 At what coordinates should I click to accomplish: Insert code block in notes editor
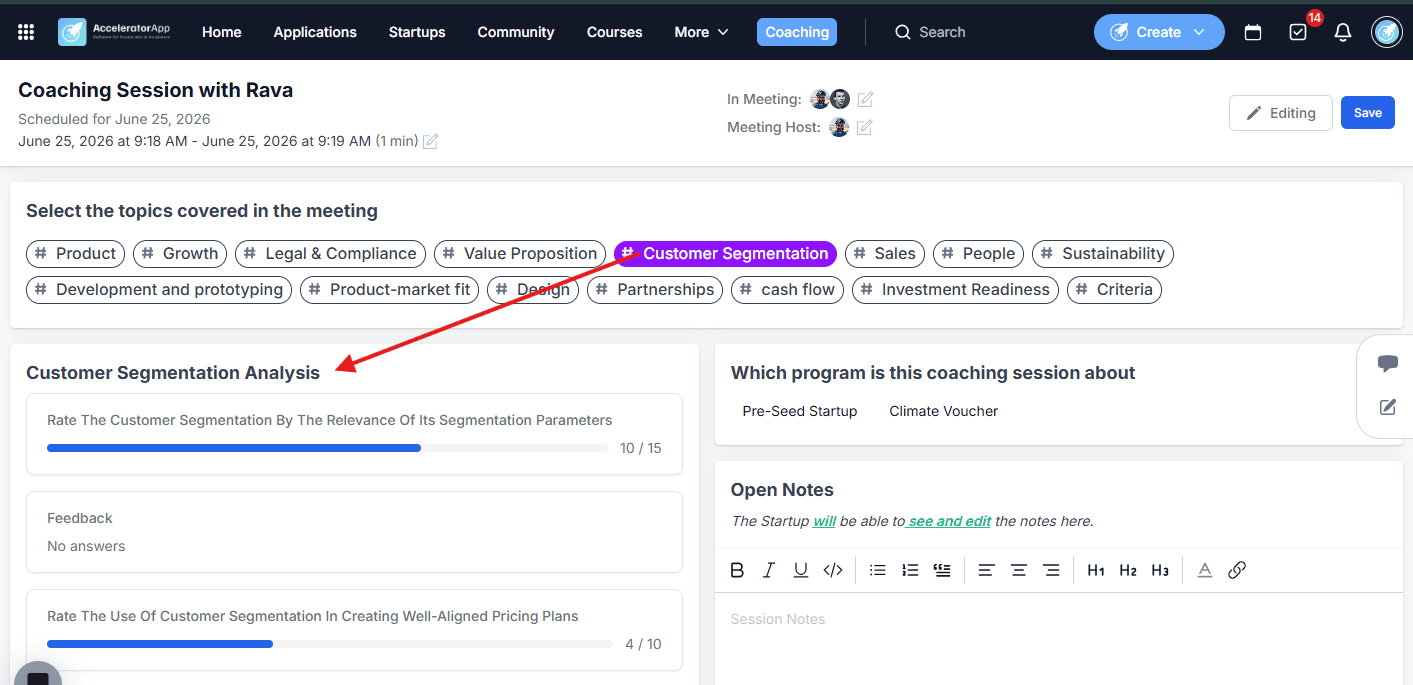(833, 570)
